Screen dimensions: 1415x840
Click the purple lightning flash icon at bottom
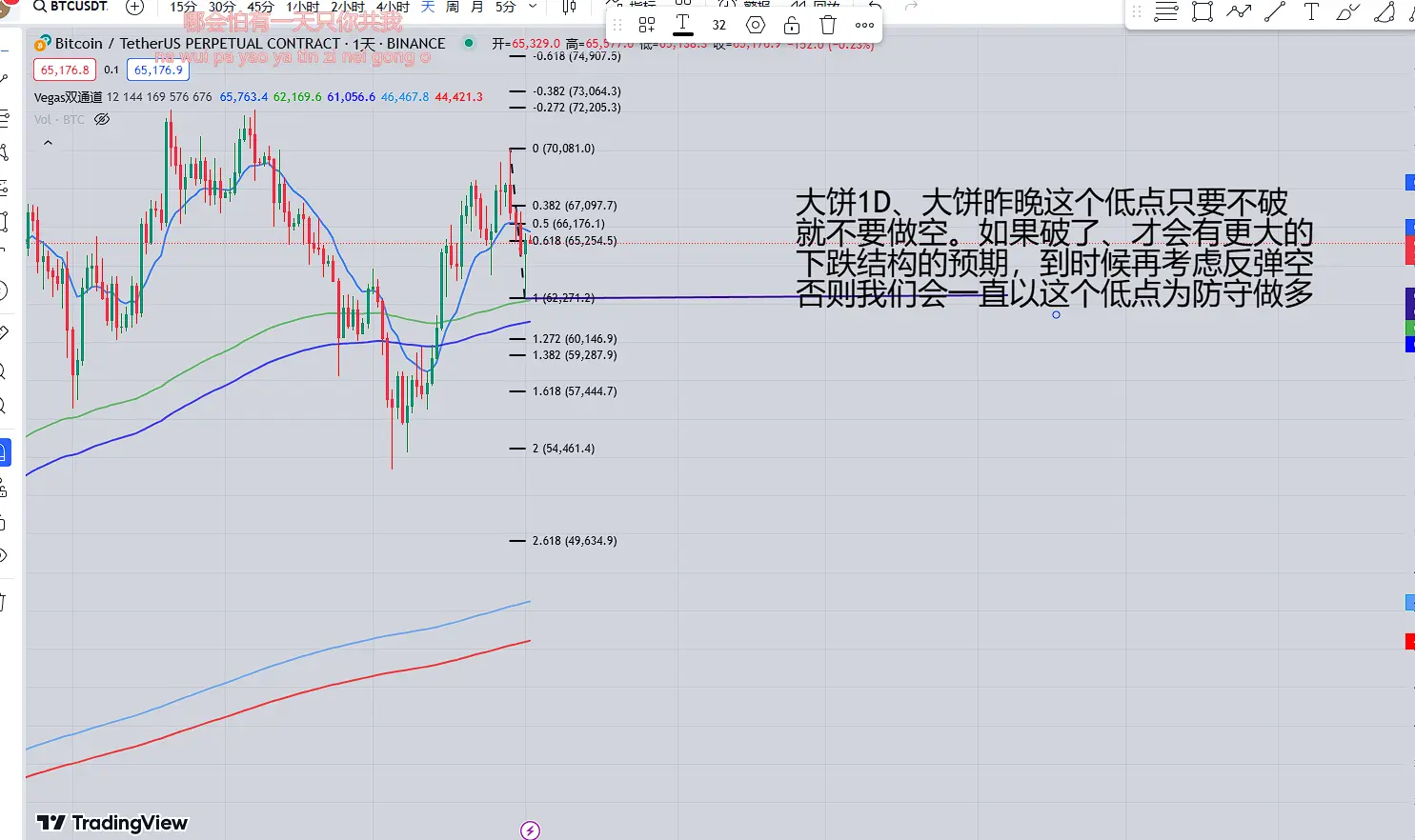coord(531,830)
